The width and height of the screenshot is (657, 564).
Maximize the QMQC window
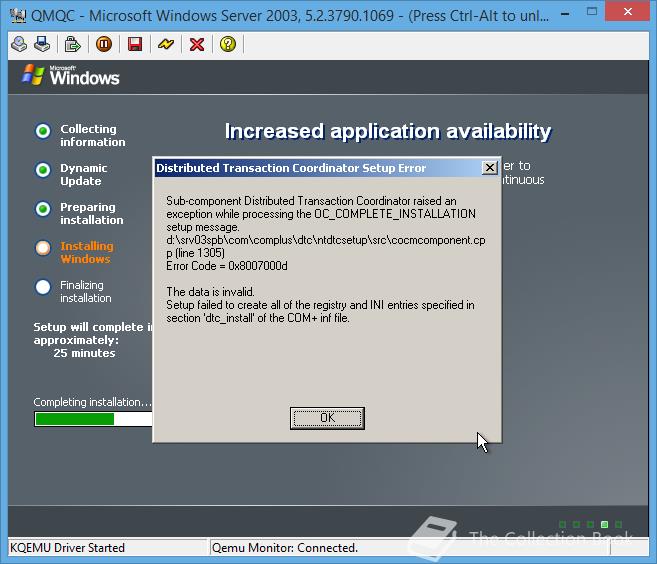click(592, 12)
